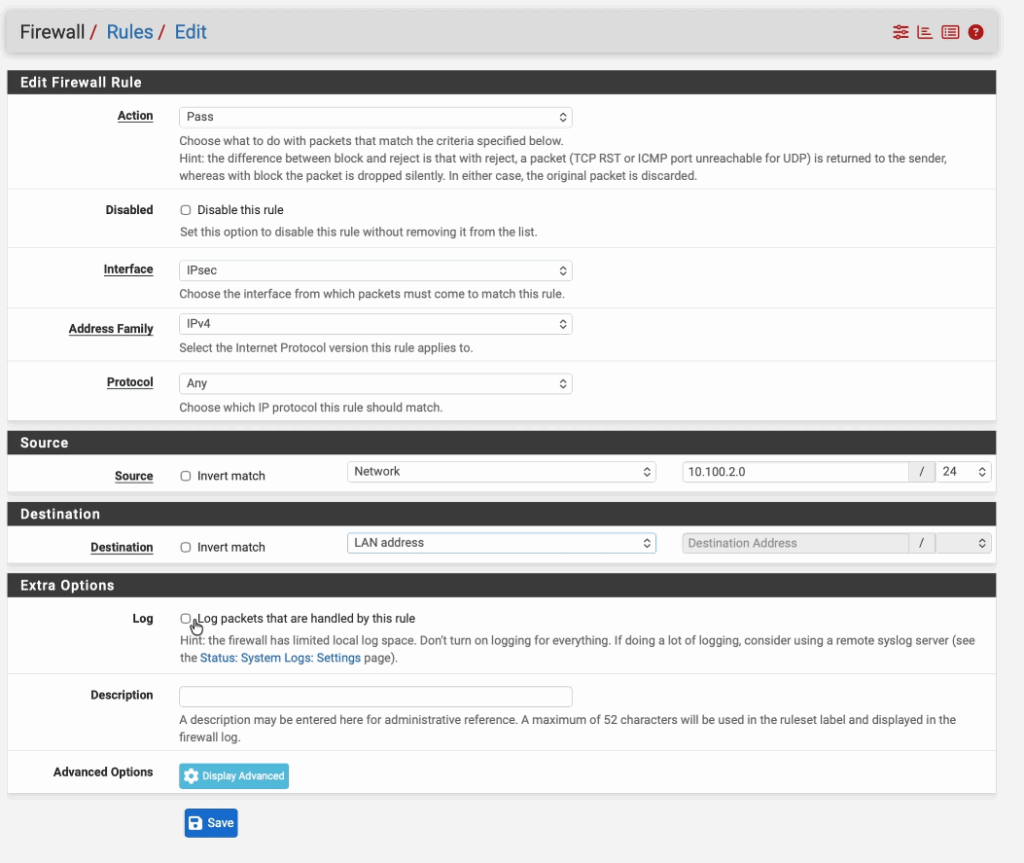Image resolution: width=1024 pixels, height=863 pixels.
Task: Open Source type dropdown showing Network
Action: 501,471
